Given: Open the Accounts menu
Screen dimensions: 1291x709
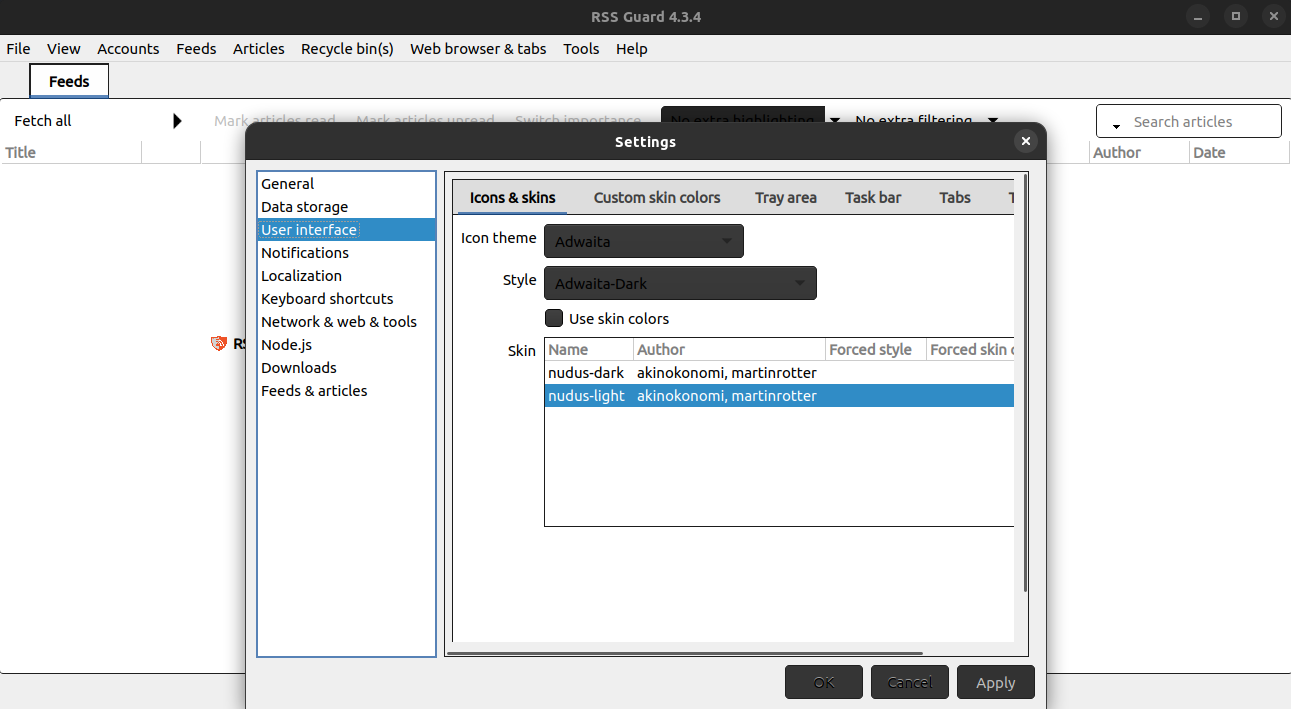Looking at the screenshot, I should click(x=128, y=48).
